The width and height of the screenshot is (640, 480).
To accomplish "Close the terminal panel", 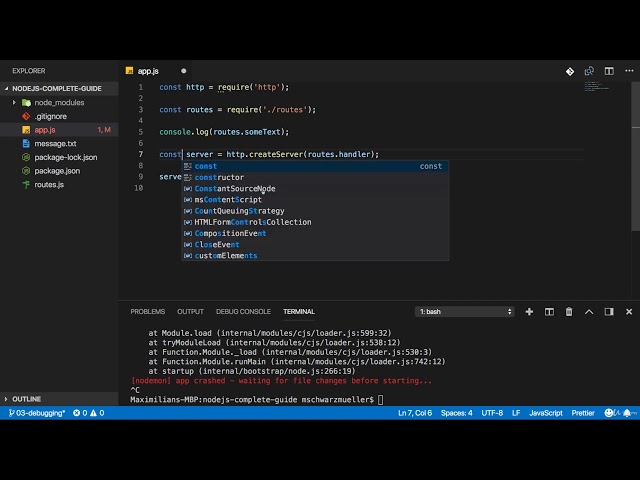I will click(x=629, y=312).
